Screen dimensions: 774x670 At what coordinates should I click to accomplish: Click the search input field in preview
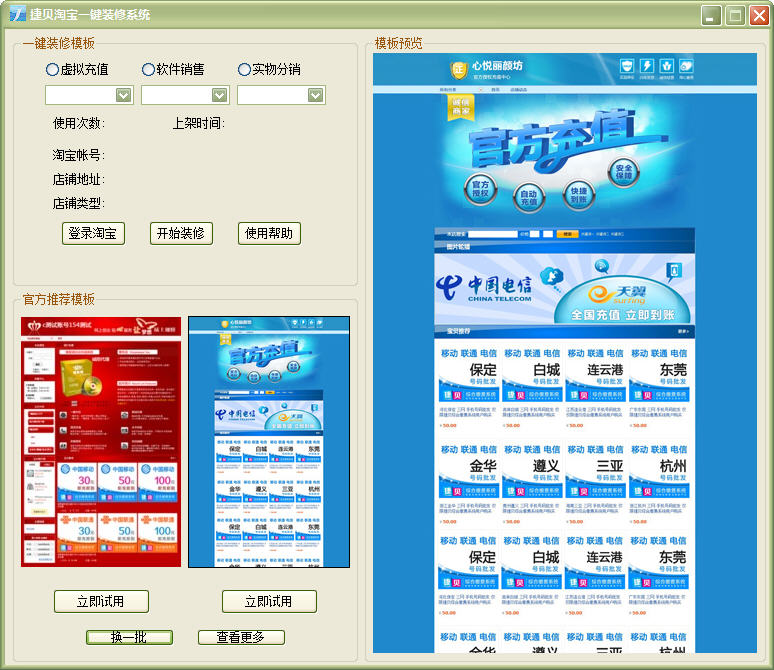pyautogui.click(x=493, y=234)
